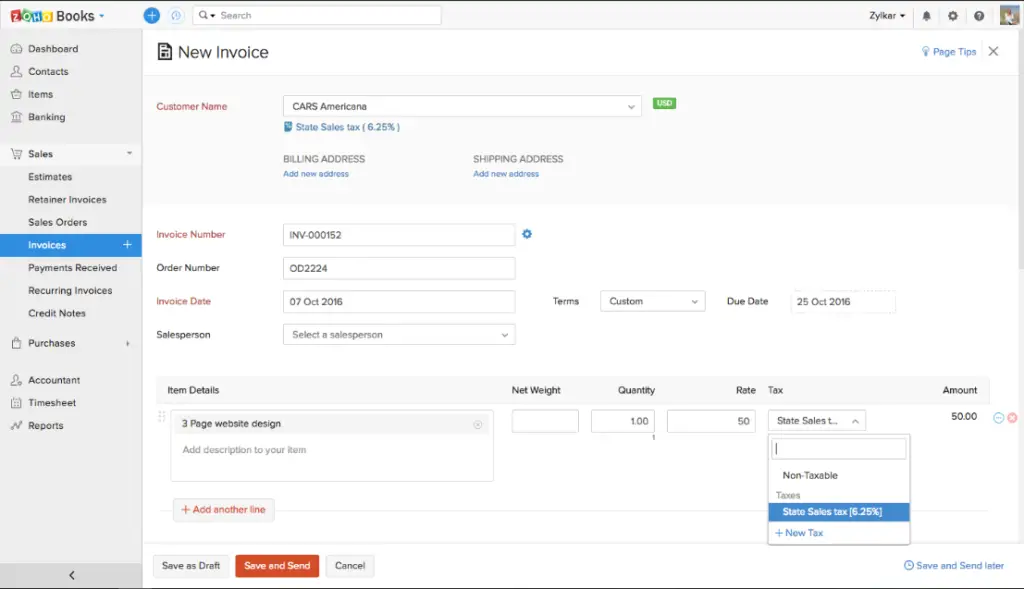The width and height of the screenshot is (1024, 589).
Task: Add new shipping address
Action: (505, 174)
